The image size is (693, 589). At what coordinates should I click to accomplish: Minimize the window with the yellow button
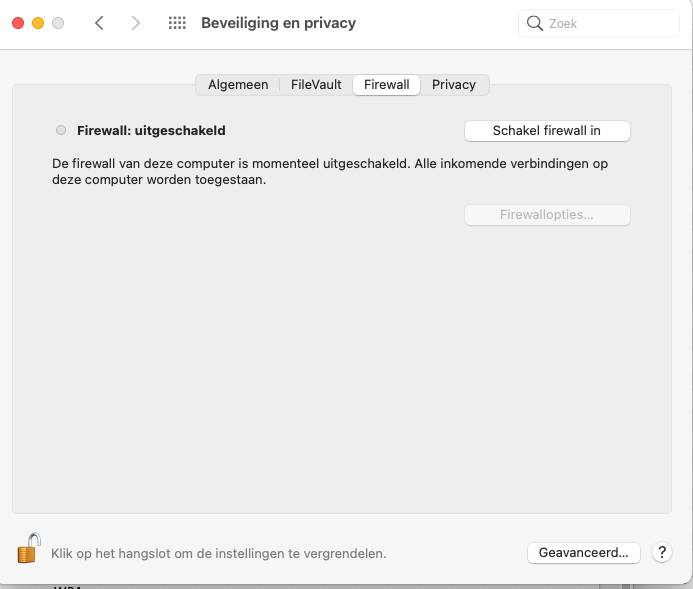tap(38, 23)
